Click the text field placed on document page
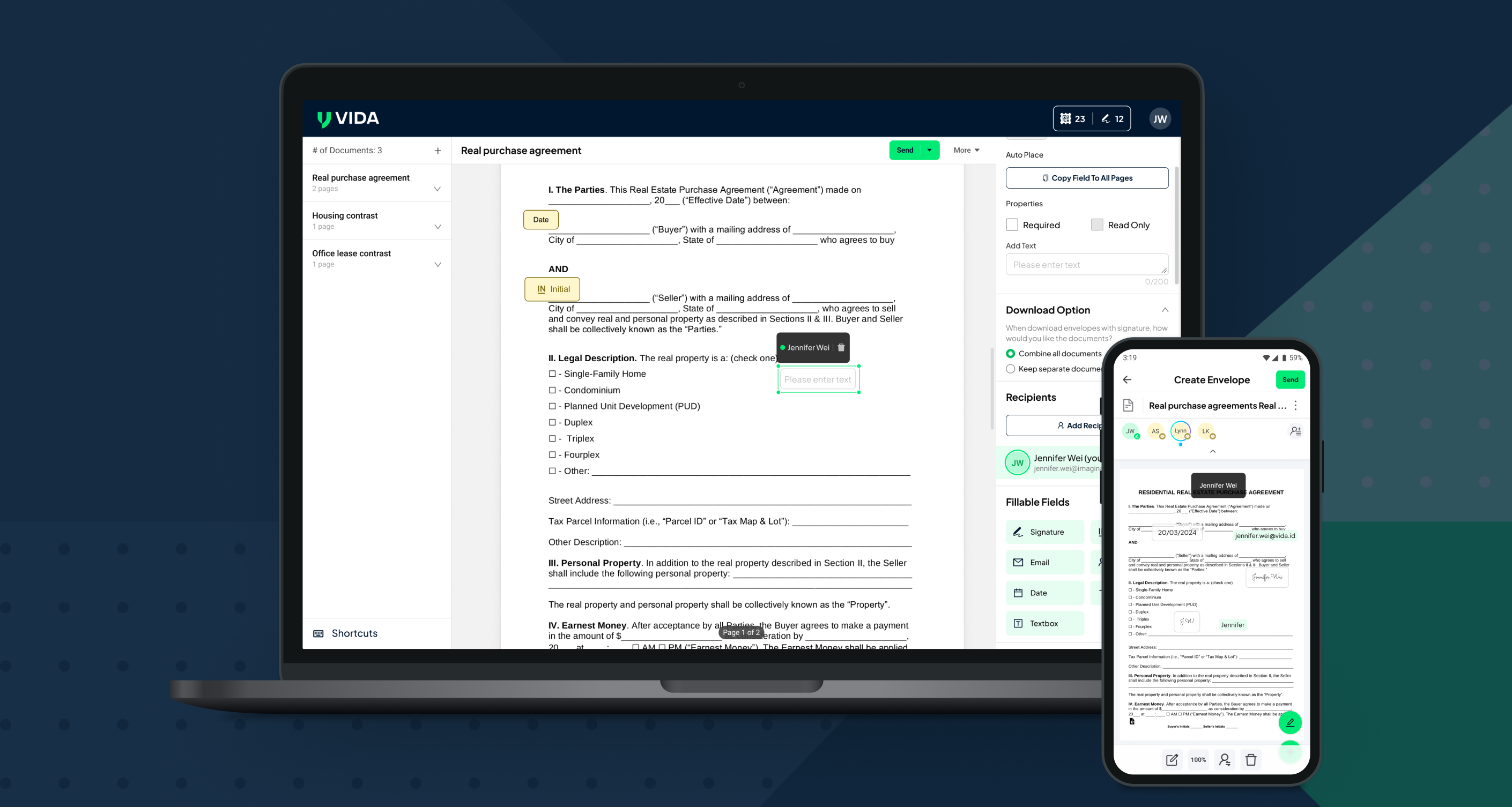This screenshot has width=1512, height=807. pyautogui.click(x=818, y=379)
